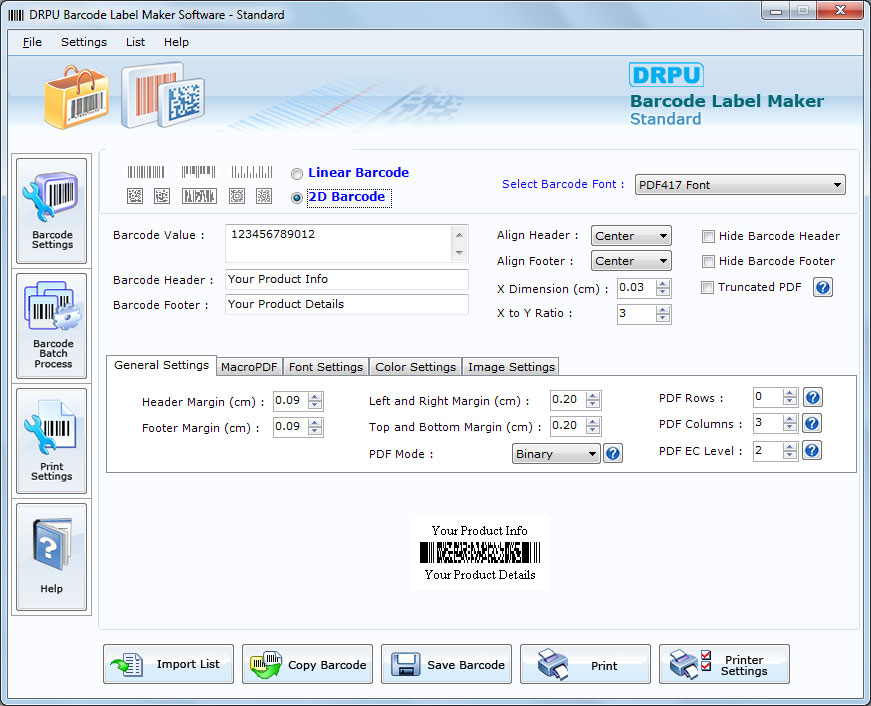Click the DRPU brand logo
Screen dimensions: 871x706
pos(666,74)
